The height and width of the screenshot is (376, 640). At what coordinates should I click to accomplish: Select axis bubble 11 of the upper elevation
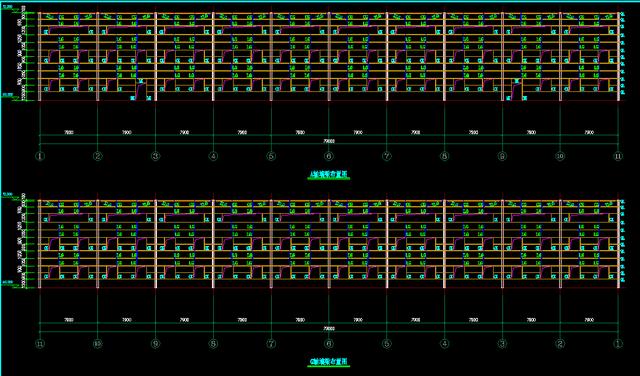[x=619, y=156]
